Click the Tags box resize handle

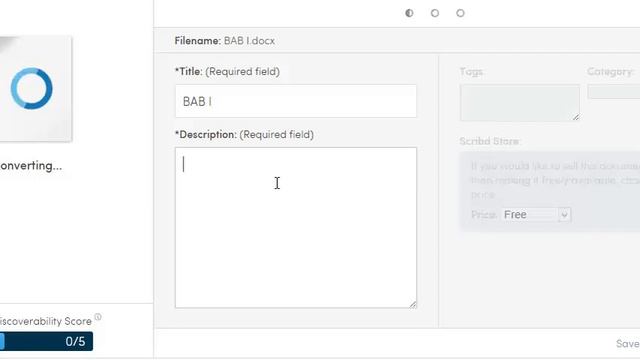click(576, 117)
